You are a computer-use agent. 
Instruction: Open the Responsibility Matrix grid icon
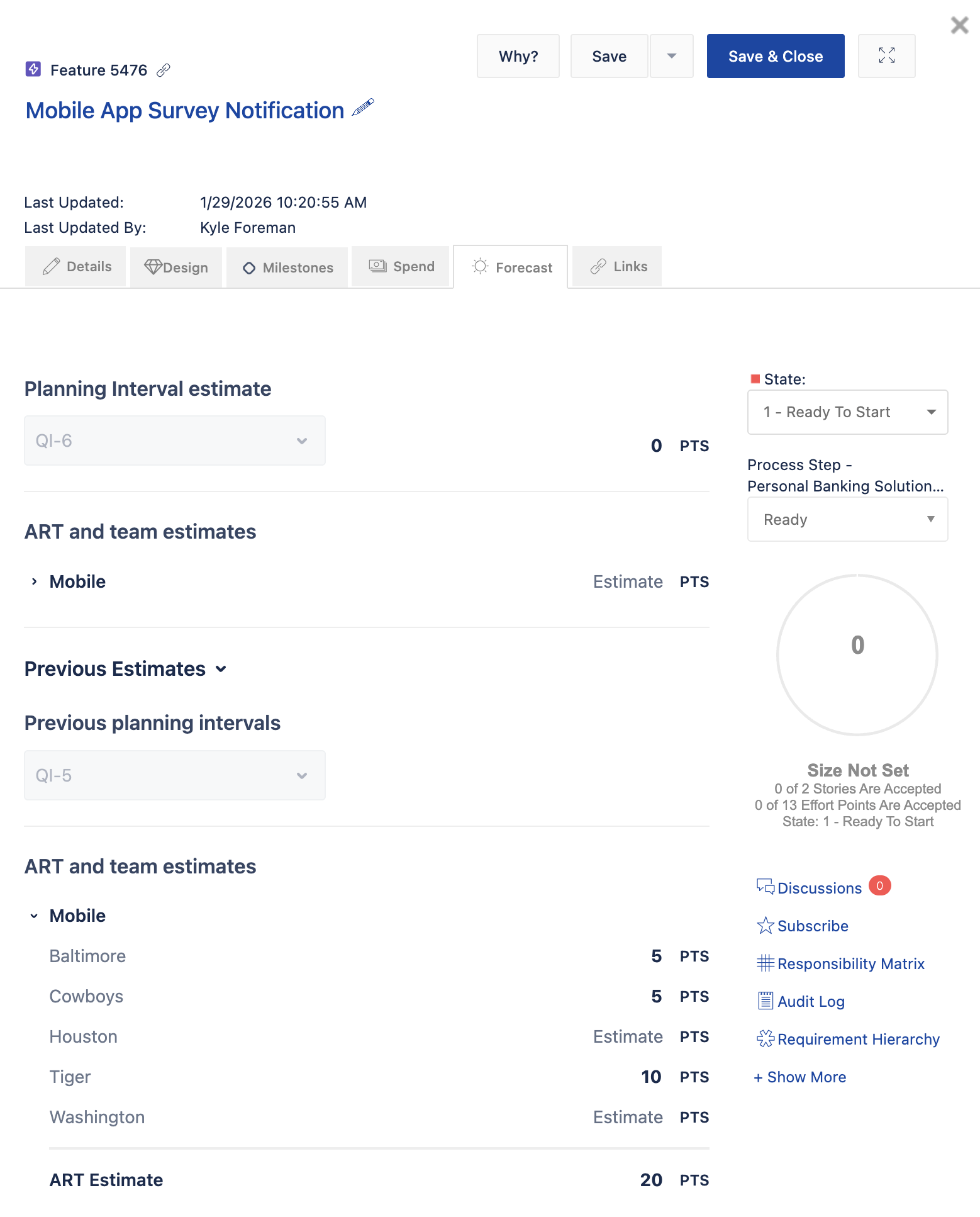(765, 963)
